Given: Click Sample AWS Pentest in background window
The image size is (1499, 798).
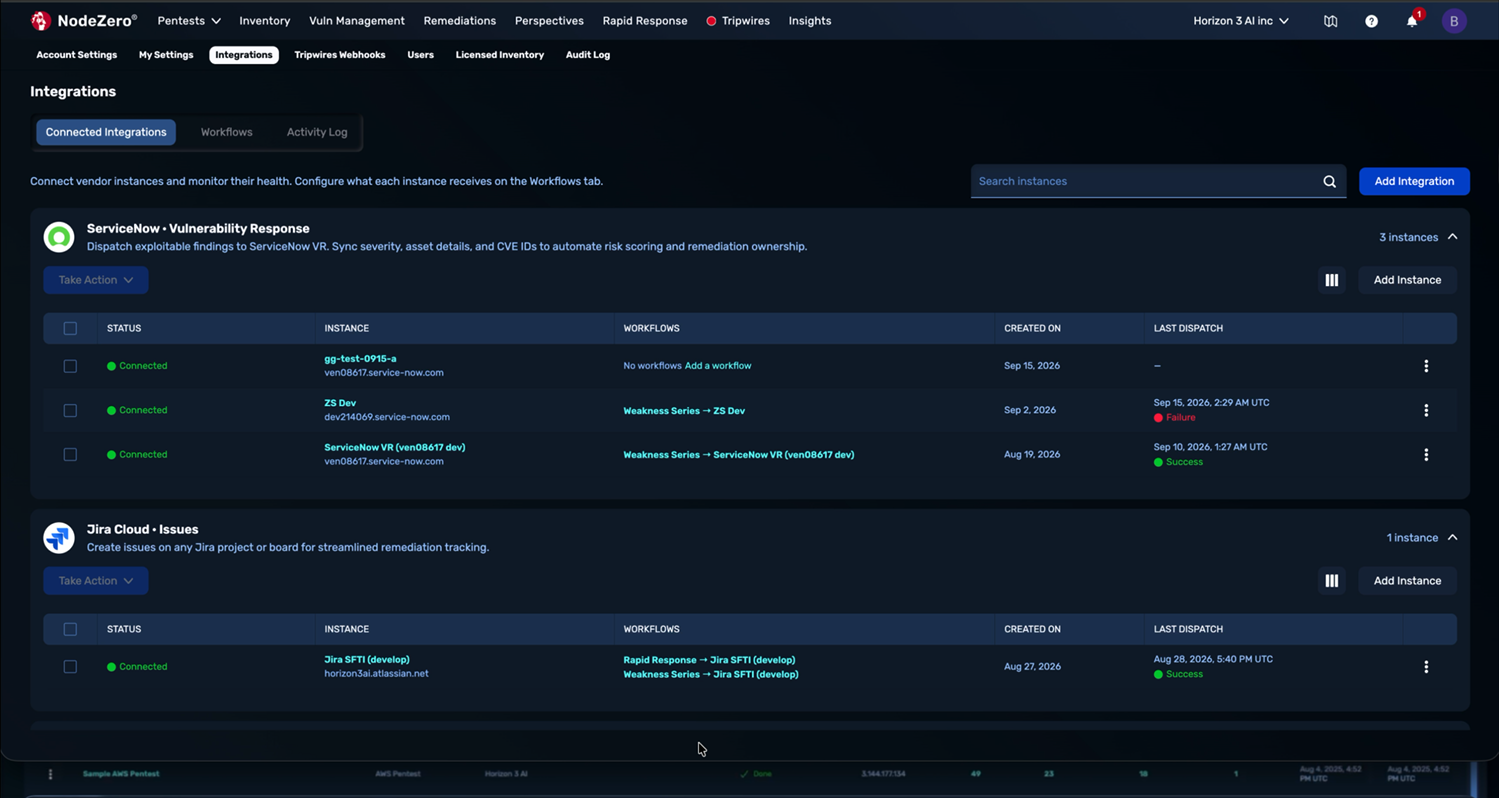Looking at the screenshot, I should coord(121,774).
